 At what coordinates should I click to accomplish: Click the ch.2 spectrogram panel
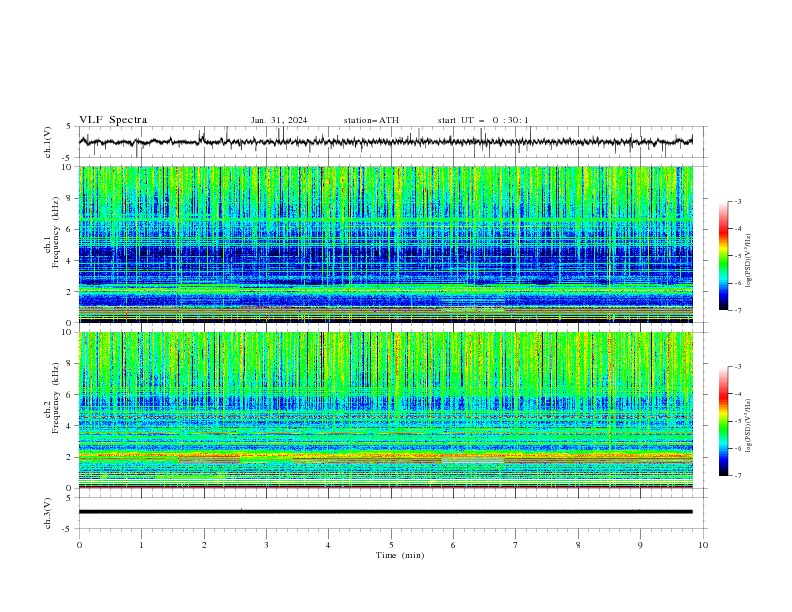386,410
